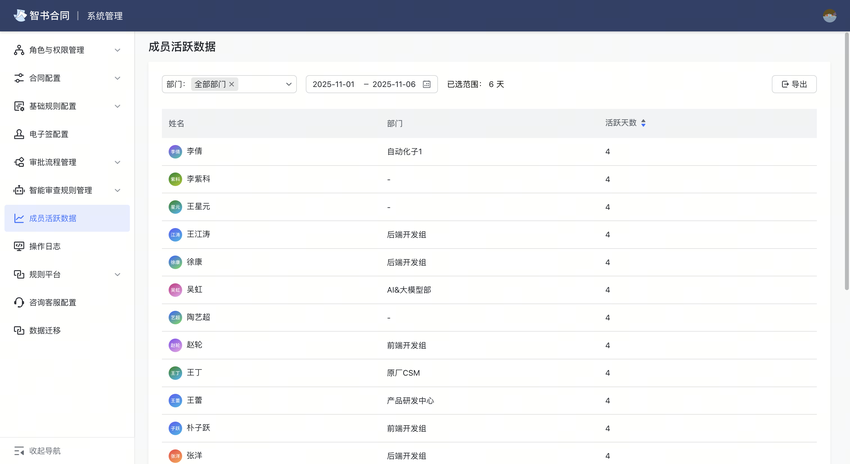Click the name 王江涛
This screenshot has width=850, height=464.
[198, 234]
